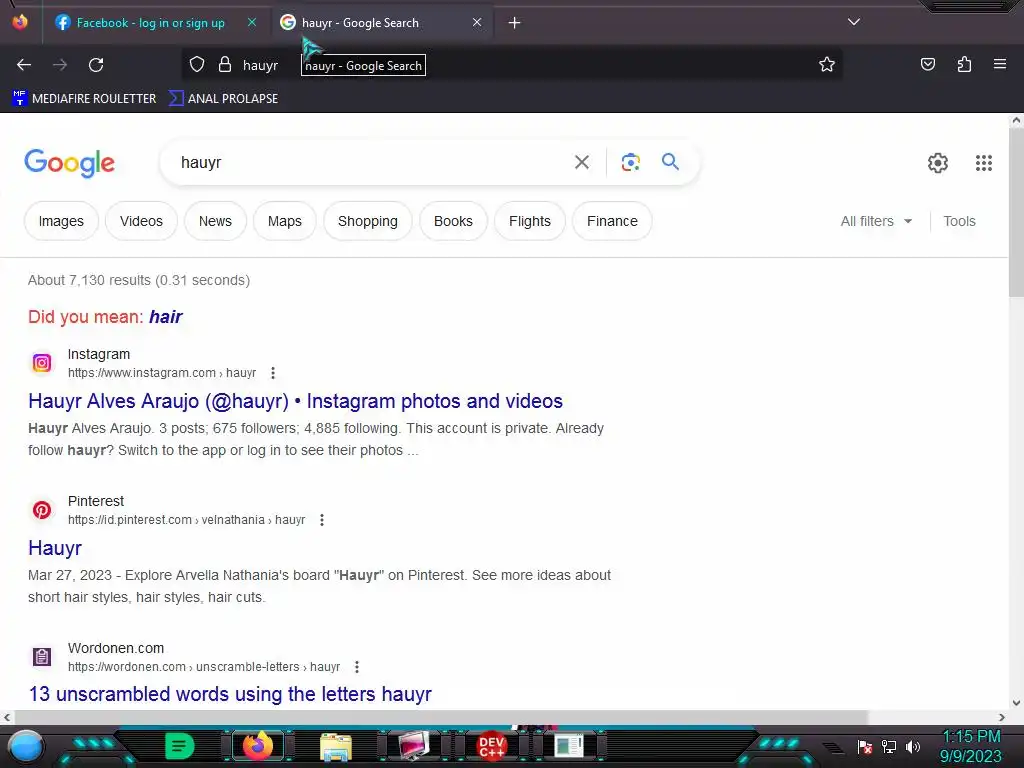Screen dimensions: 1024x768
Task: Clear the search box with X
Action: point(581,162)
